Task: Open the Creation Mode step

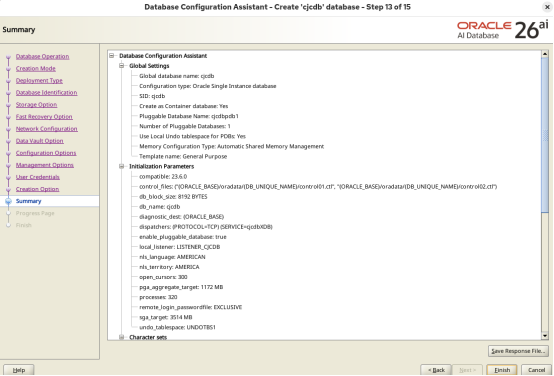Action: (x=36, y=69)
